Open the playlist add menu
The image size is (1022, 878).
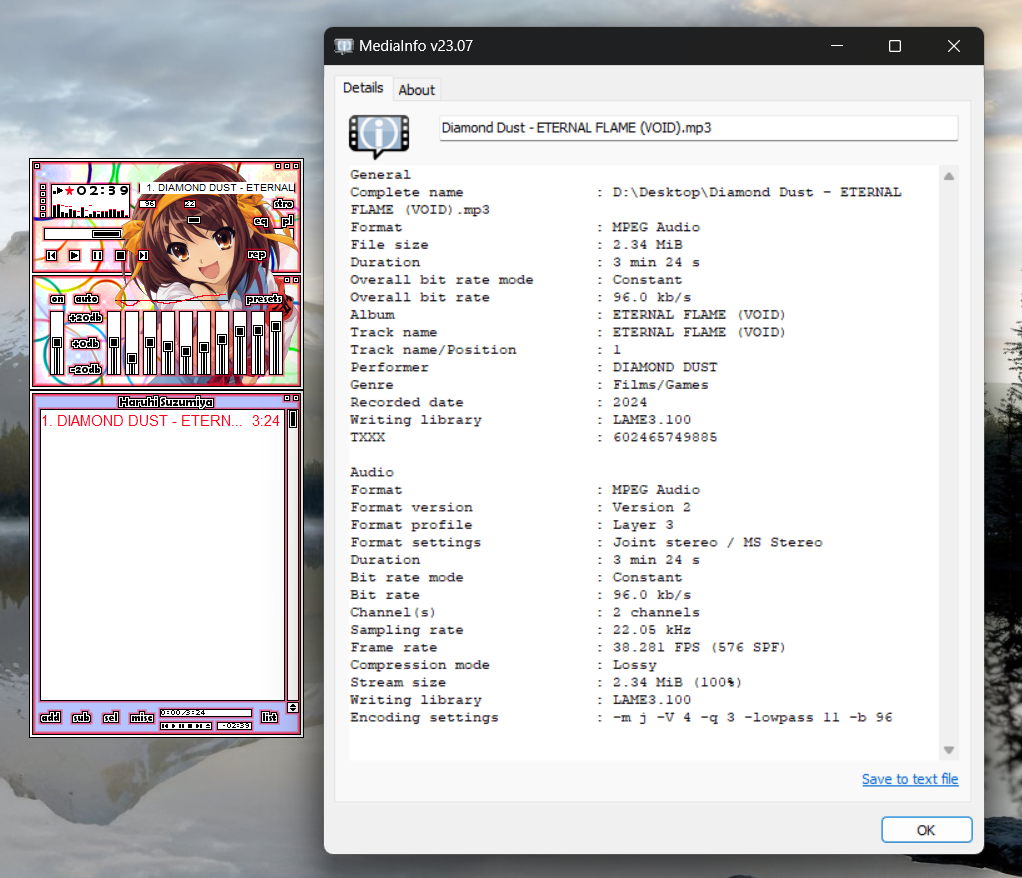tap(50, 718)
